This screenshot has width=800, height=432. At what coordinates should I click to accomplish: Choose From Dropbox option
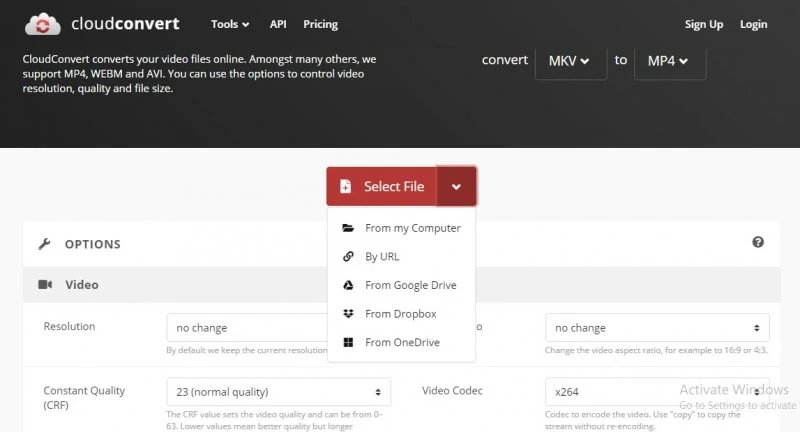point(402,314)
